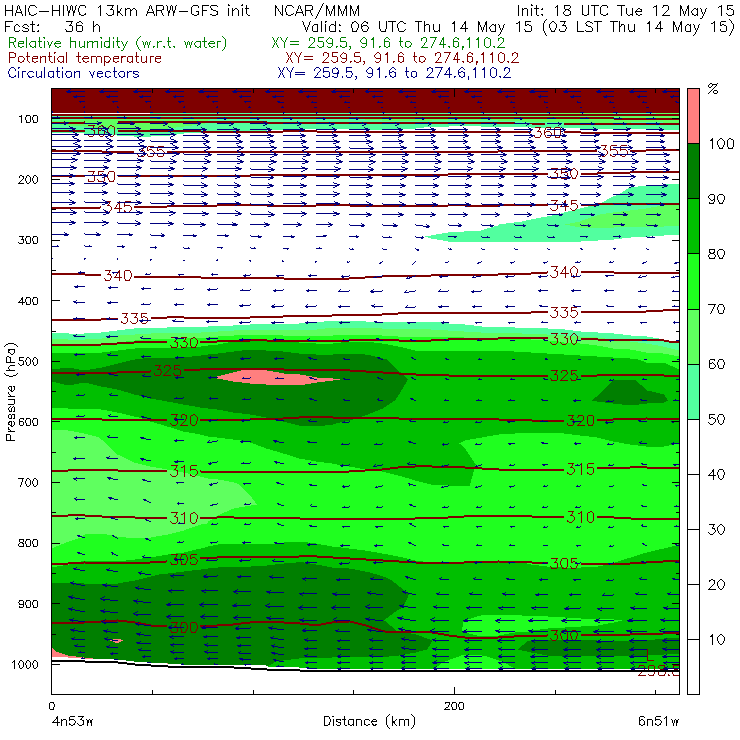Image resolution: width=740 pixels, height=740 pixels.
Task: Click the 'NCAR/MMM' header text
Action: tap(317, 10)
